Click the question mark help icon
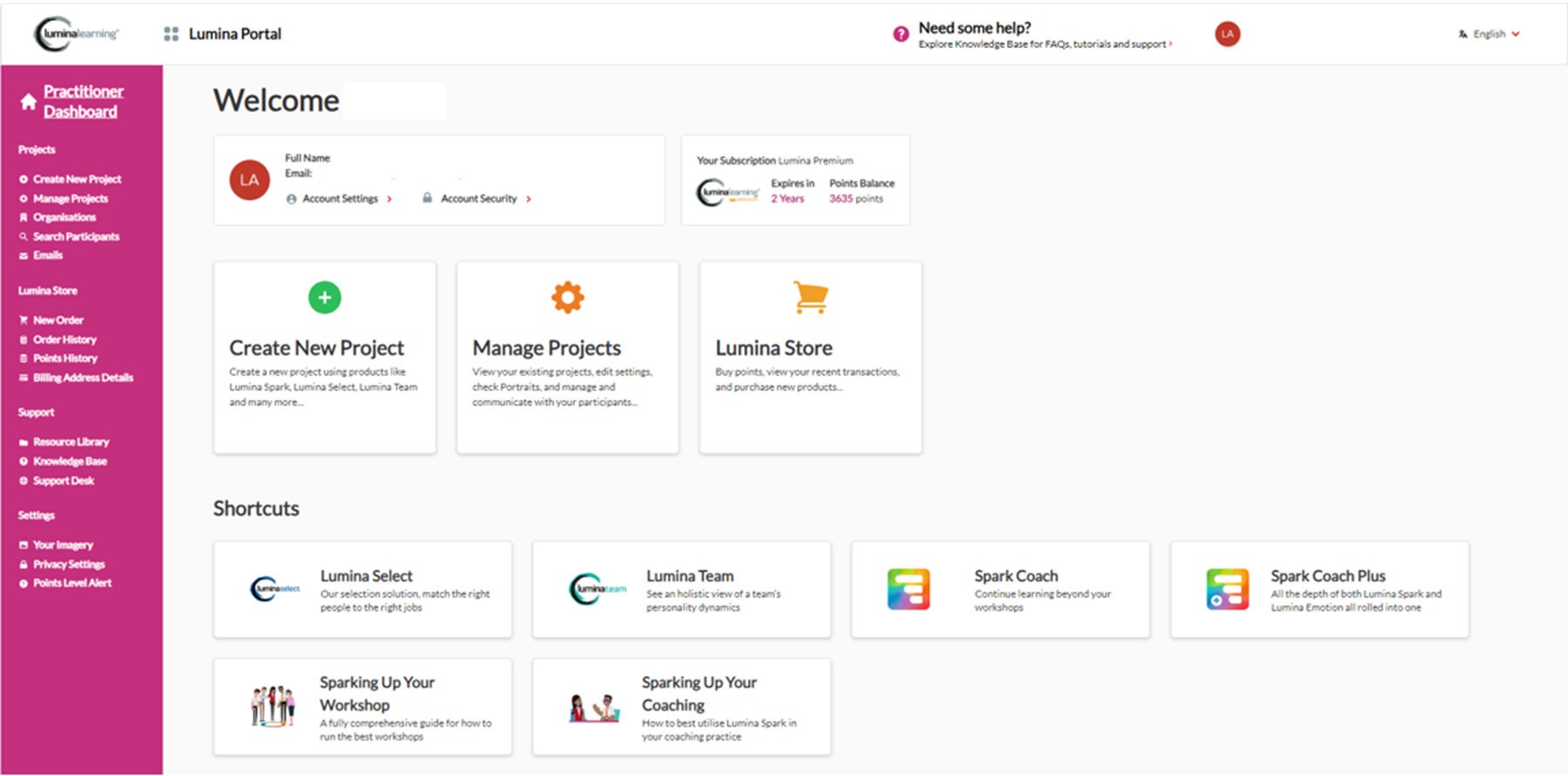Image resolution: width=1568 pixels, height=776 pixels. (x=901, y=34)
